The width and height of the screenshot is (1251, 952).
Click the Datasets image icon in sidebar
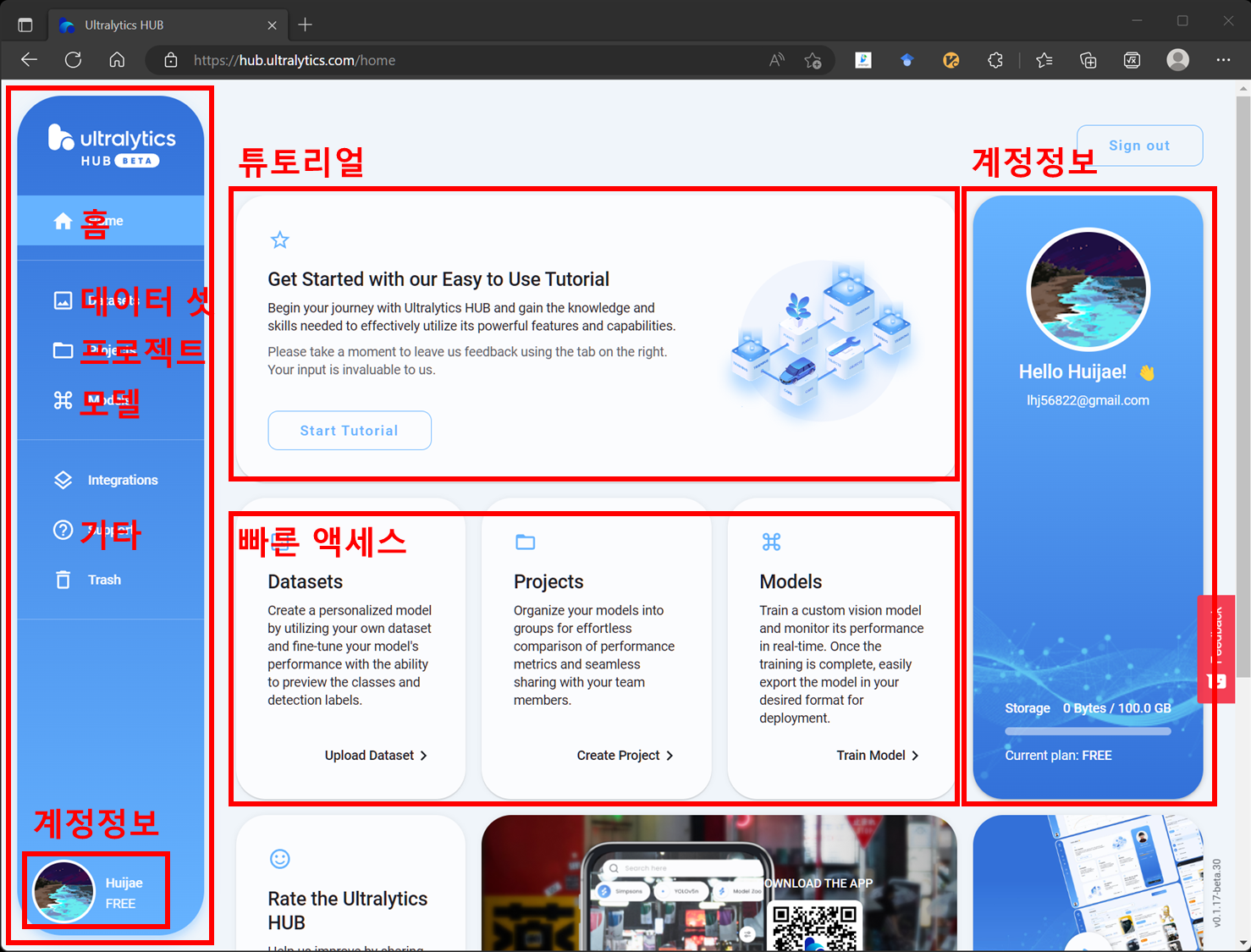[63, 300]
